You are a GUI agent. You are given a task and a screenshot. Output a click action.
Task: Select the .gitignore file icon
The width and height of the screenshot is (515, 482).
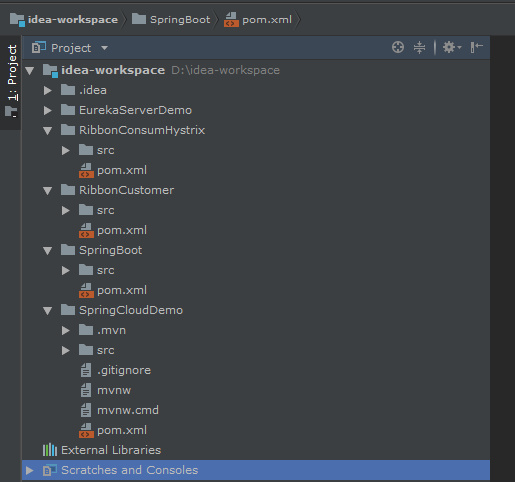point(86,370)
